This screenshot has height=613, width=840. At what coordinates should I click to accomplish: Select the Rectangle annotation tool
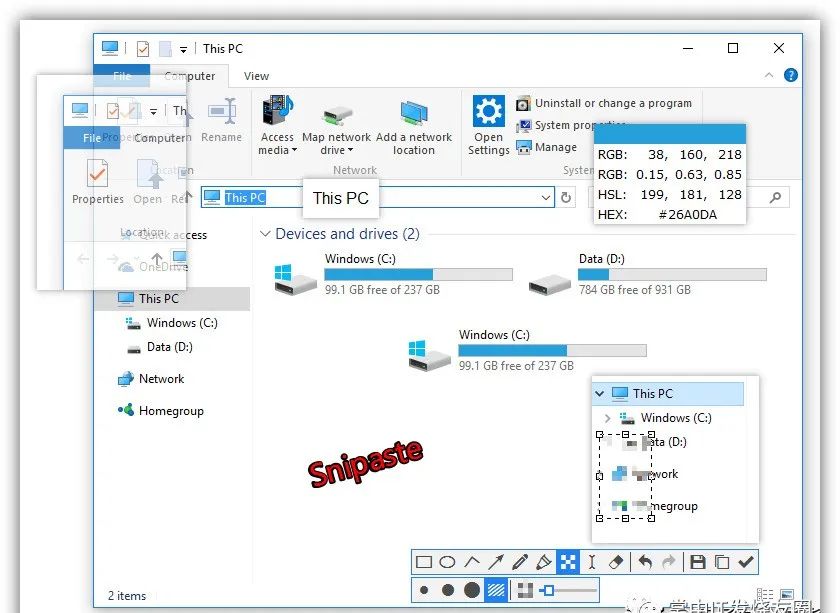[424, 562]
